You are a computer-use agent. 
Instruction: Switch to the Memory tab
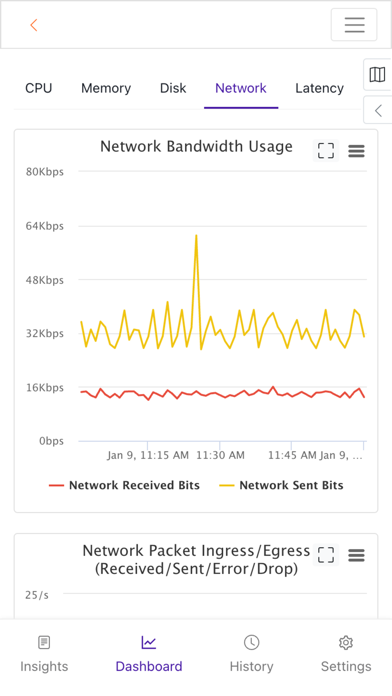[106, 88]
